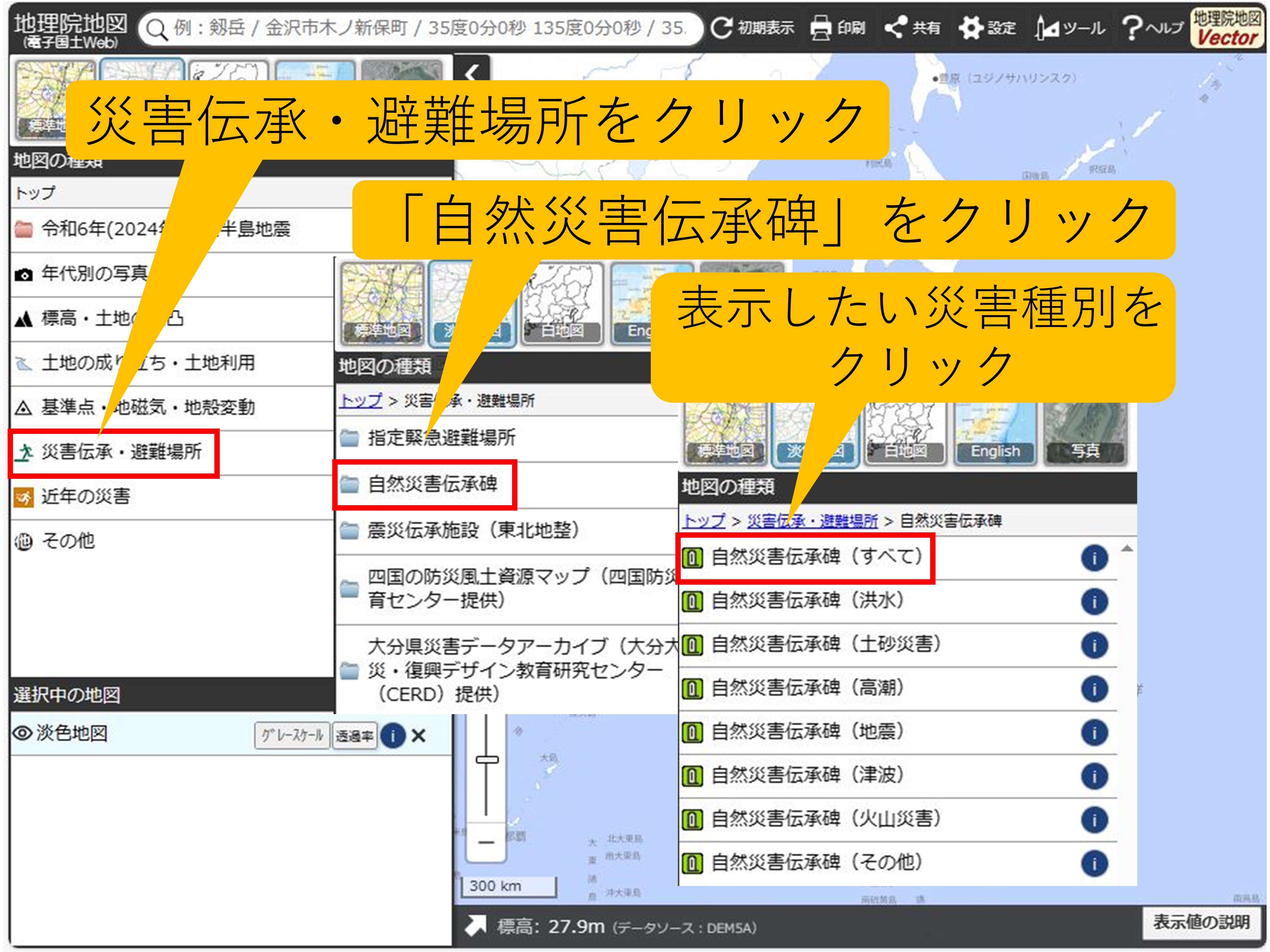The width and height of the screenshot is (1270, 952).
Task: Show info for 自然災害伝承碑（高潮）
Action: click(x=1094, y=689)
